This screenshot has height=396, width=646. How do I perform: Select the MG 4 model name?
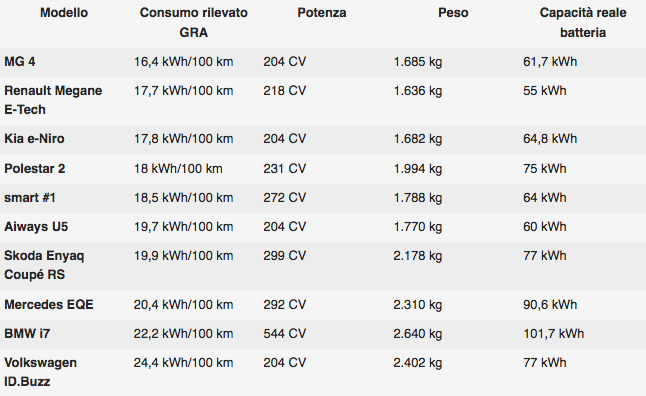pos(20,62)
